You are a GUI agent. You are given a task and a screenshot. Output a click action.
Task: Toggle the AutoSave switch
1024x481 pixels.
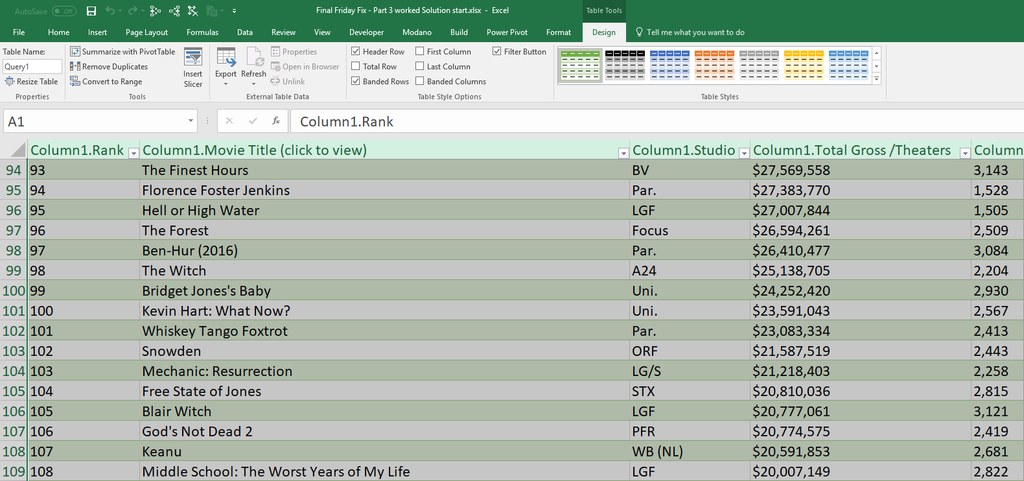[63, 11]
